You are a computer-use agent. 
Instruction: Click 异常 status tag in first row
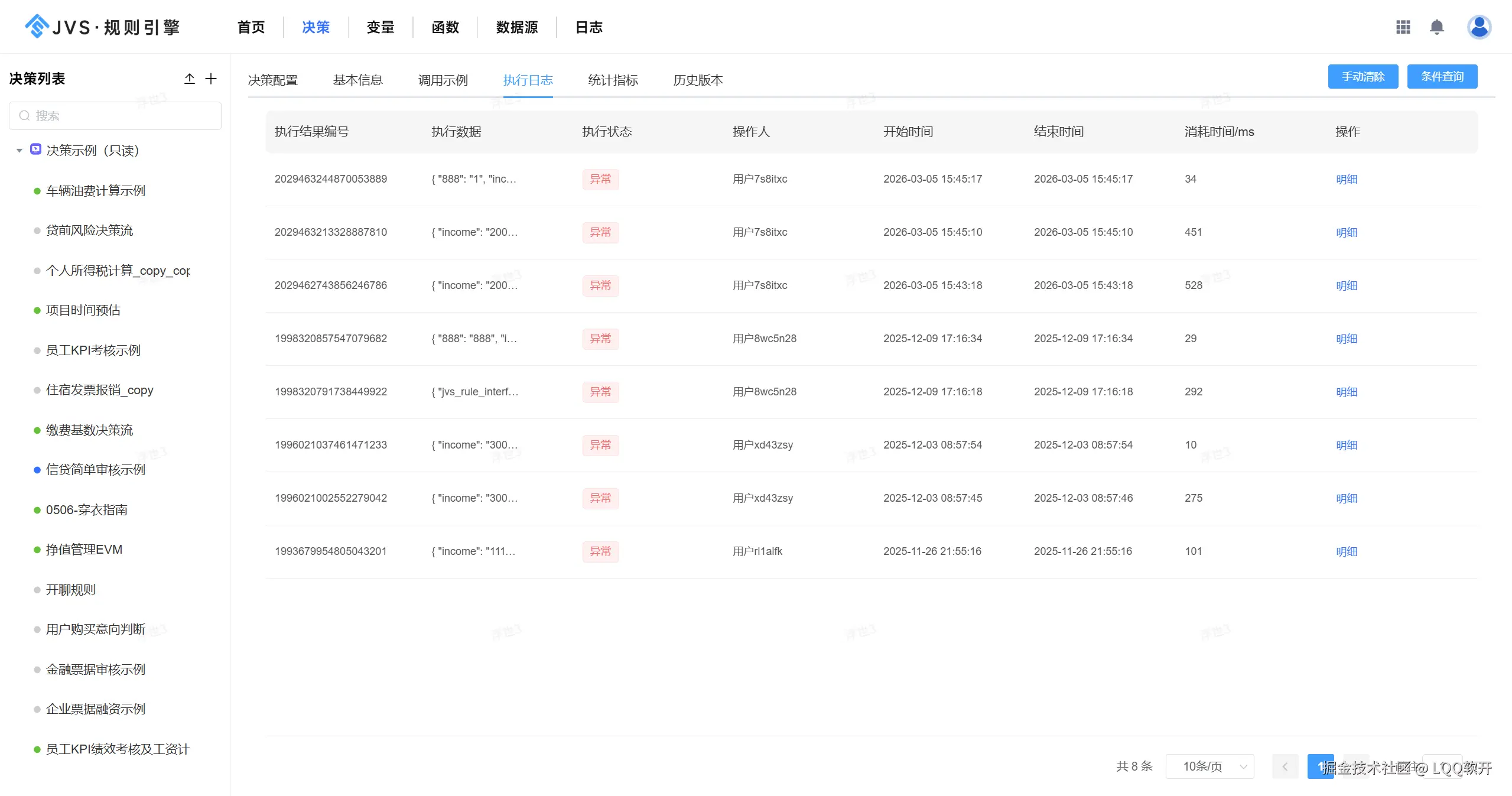[x=600, y=179]
